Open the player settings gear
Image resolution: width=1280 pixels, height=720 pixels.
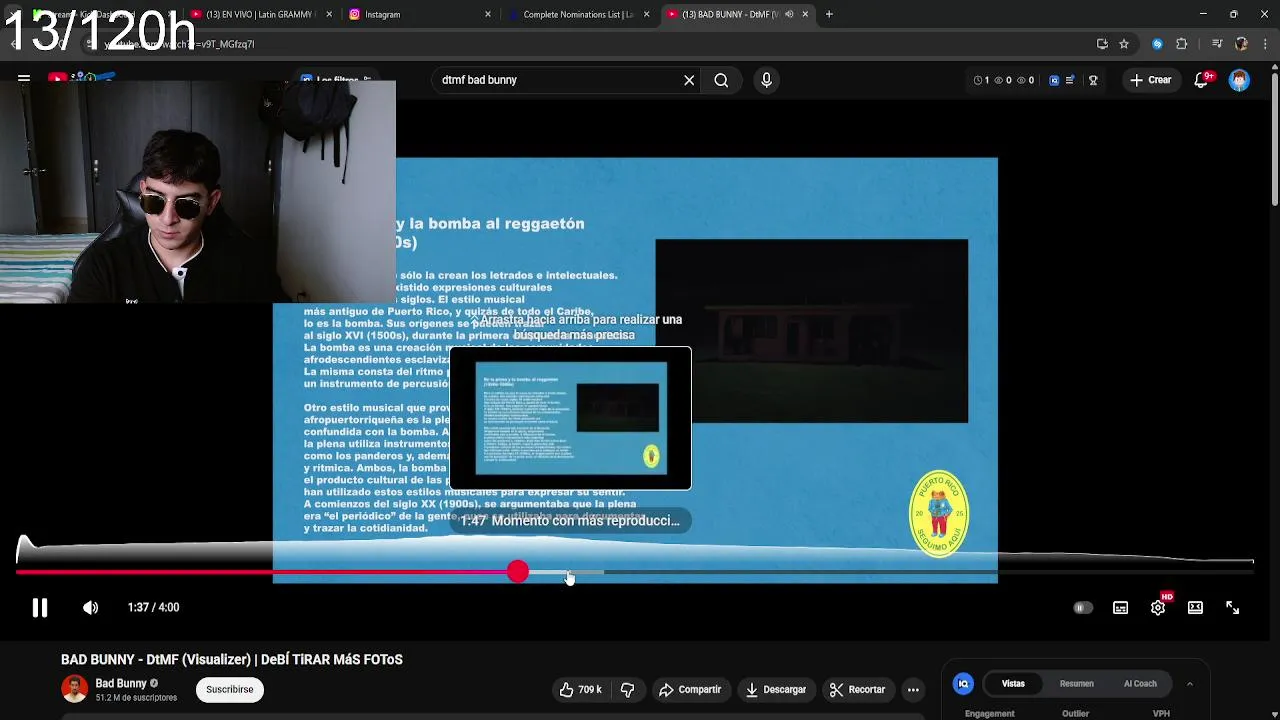(1158, 608)
